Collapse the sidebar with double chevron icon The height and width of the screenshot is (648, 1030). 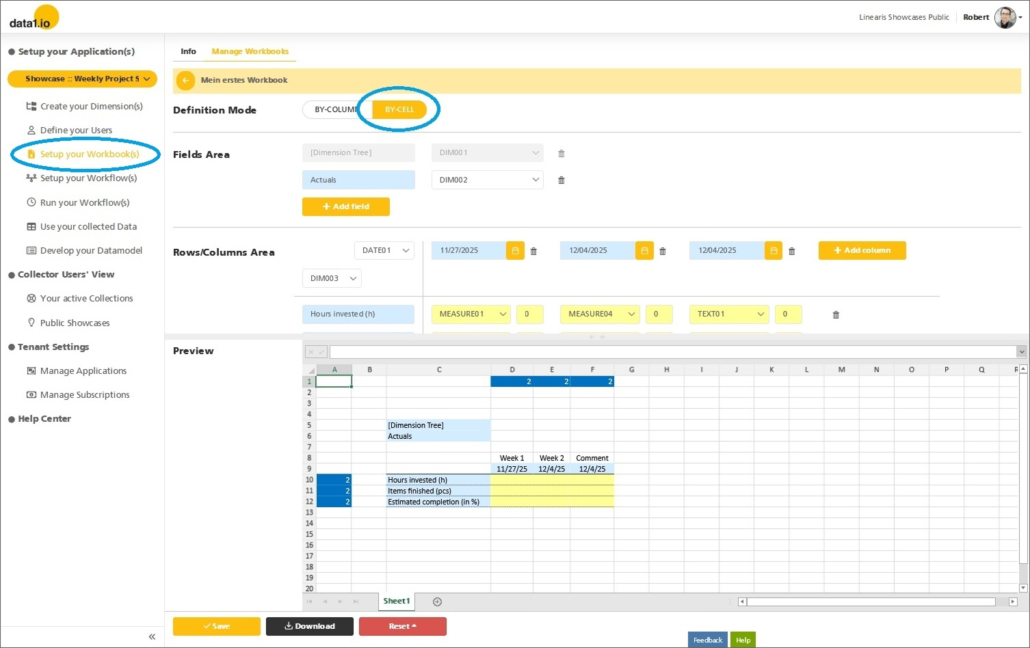click(x=152, y=636)
